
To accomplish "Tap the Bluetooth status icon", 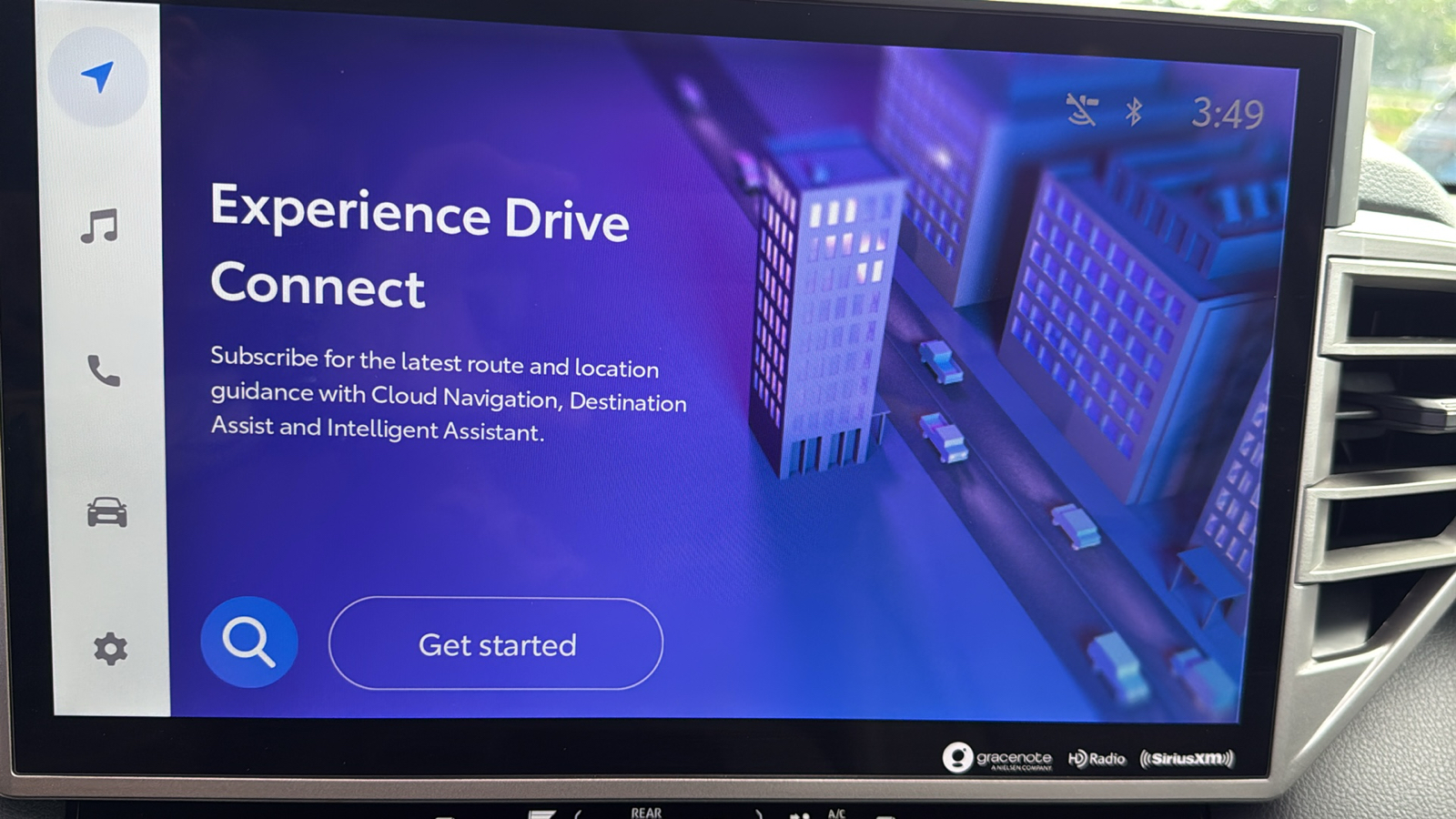I will [1133, 111].
